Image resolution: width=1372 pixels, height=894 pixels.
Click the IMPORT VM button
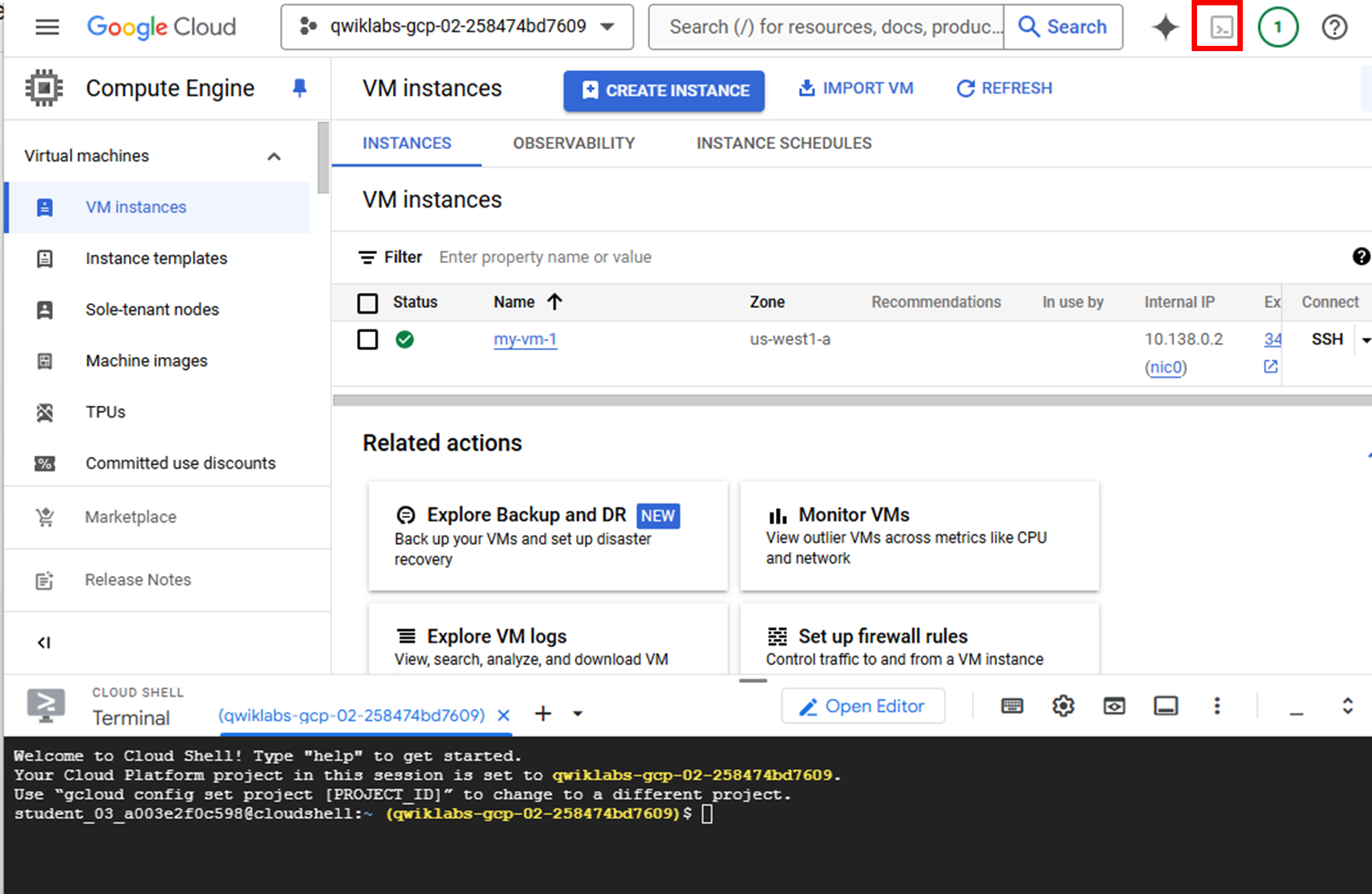(856, 88)
